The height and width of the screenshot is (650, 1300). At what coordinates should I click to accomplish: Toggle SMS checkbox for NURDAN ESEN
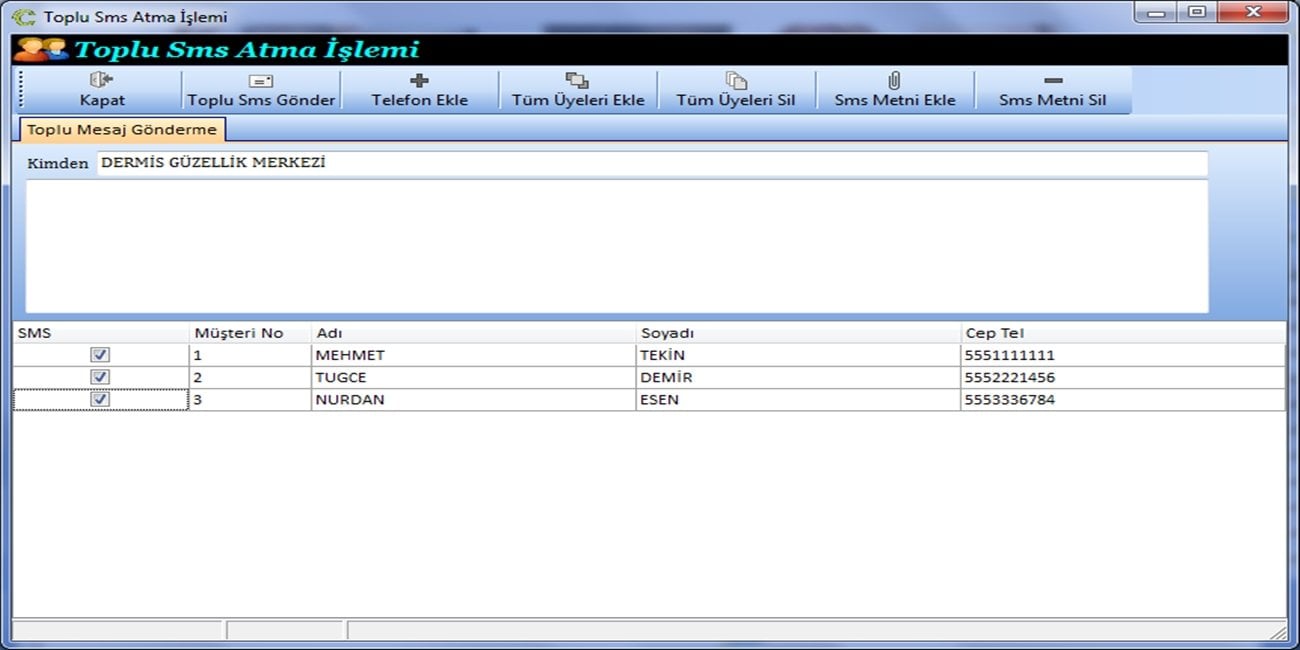coord(100,399)
